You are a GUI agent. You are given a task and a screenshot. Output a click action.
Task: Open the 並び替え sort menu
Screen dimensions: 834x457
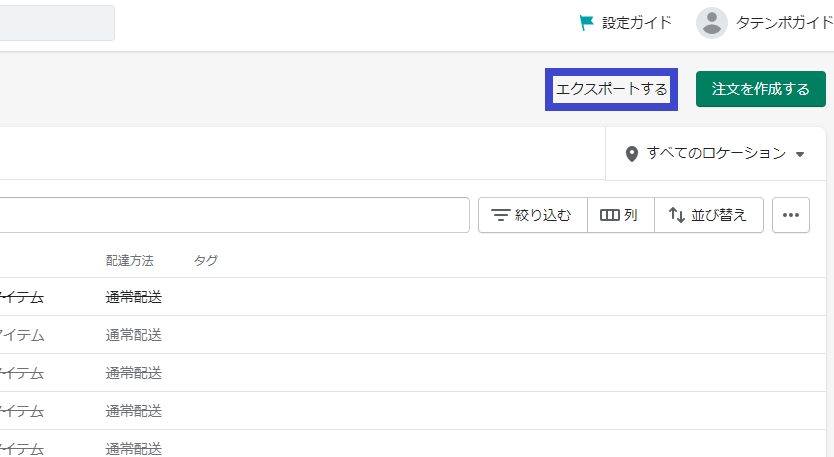(709, 215)
